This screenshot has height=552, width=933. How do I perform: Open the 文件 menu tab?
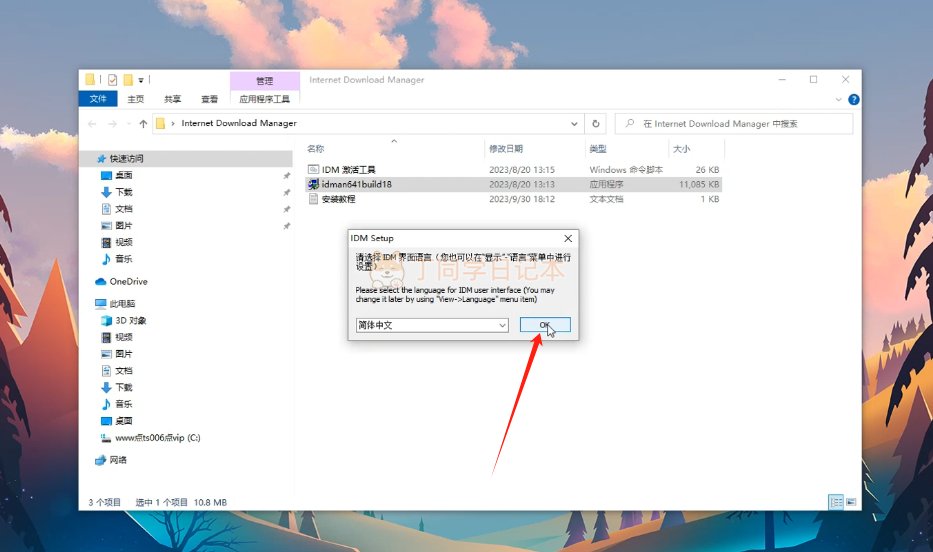pos(98,99)
